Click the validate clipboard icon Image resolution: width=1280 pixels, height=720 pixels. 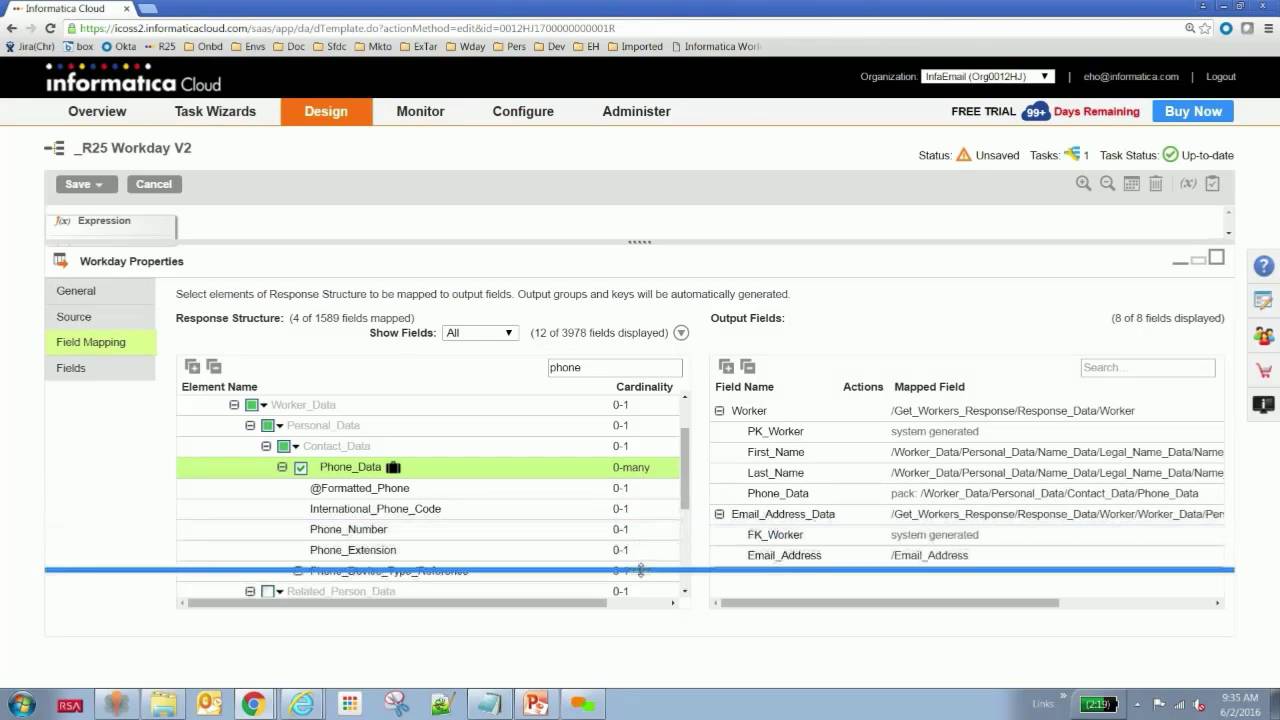click(x=1213, y=183)
